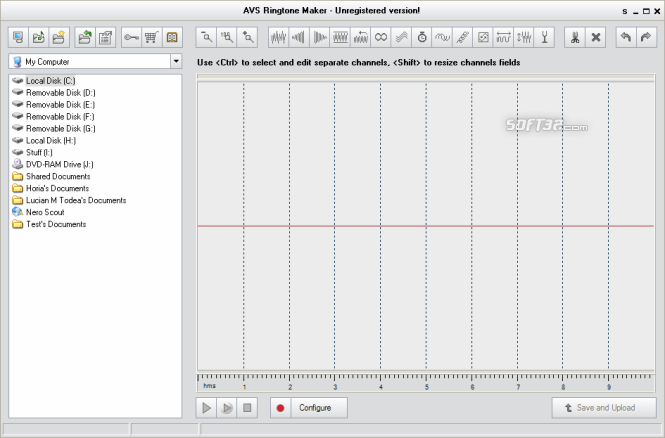The width and height of the screenshot is (665, 438).
Task: Redo with the right curved arrow
Action: pos(646,37)
